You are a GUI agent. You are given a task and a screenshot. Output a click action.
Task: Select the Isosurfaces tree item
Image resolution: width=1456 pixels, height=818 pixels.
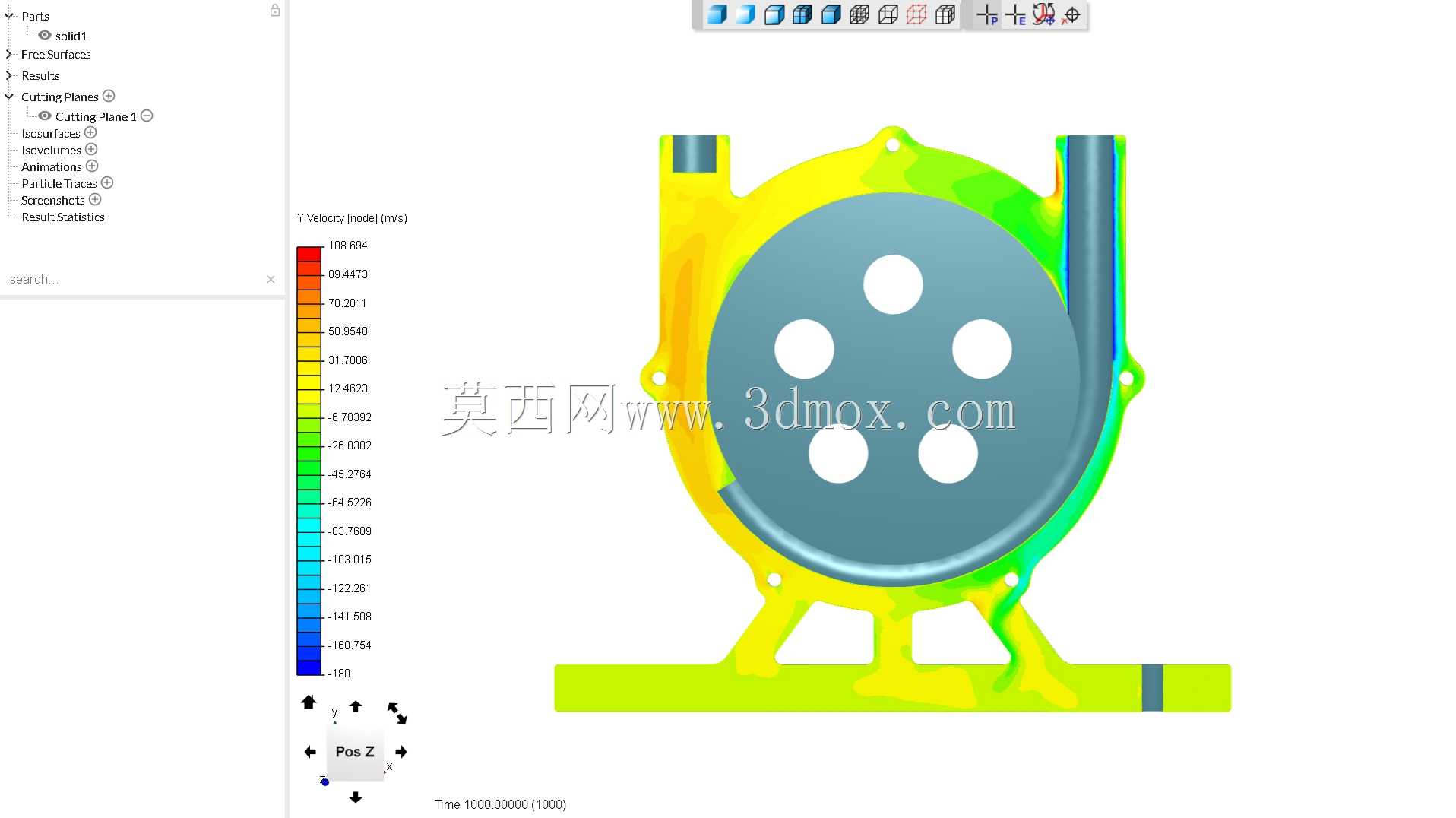coord(51,134)
